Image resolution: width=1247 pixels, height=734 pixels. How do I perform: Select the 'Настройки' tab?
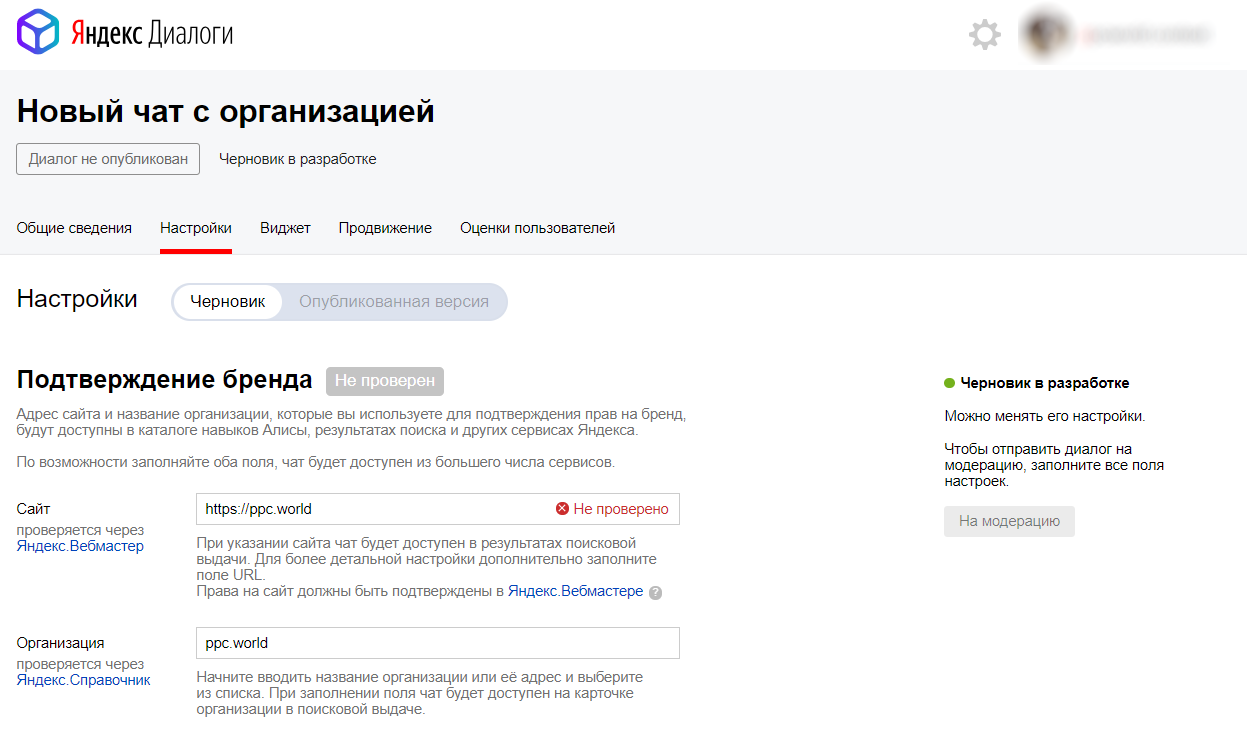196,228
